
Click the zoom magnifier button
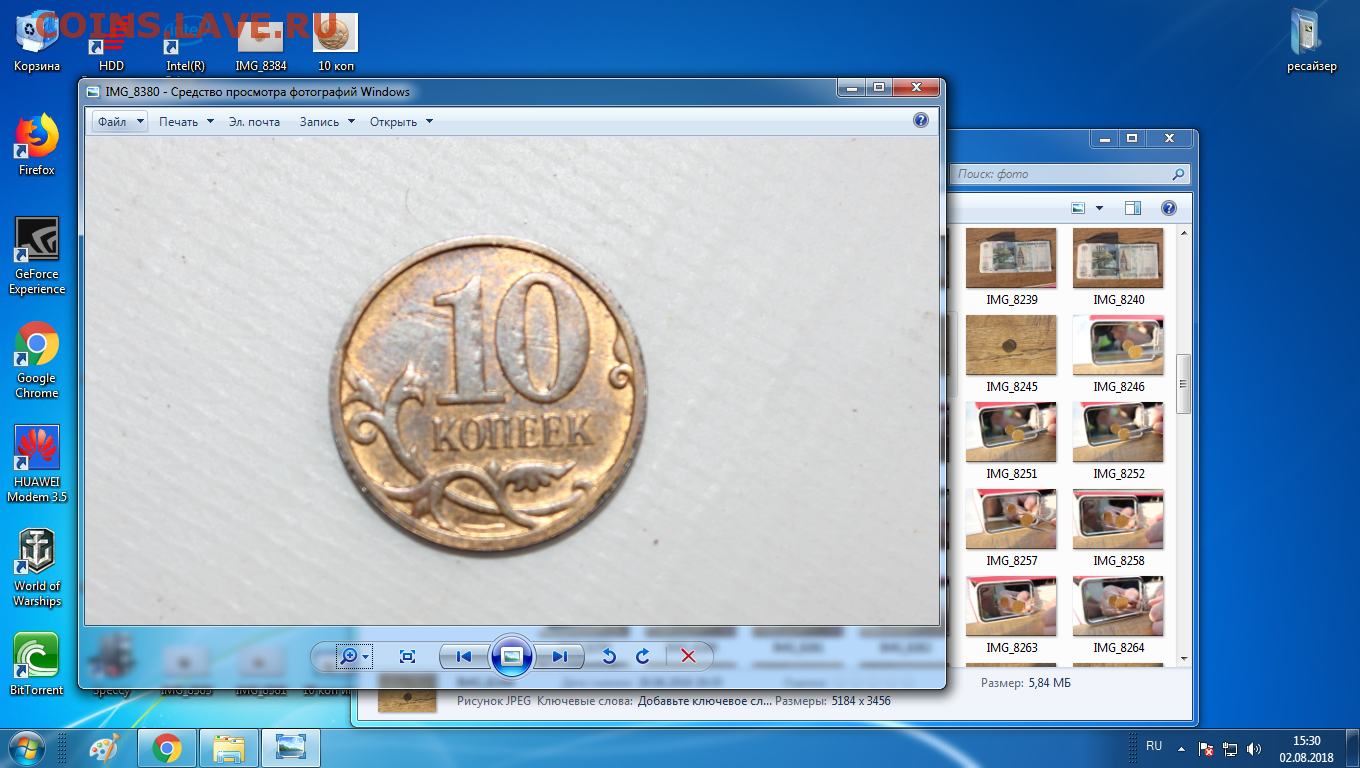[x=349, y=656]
